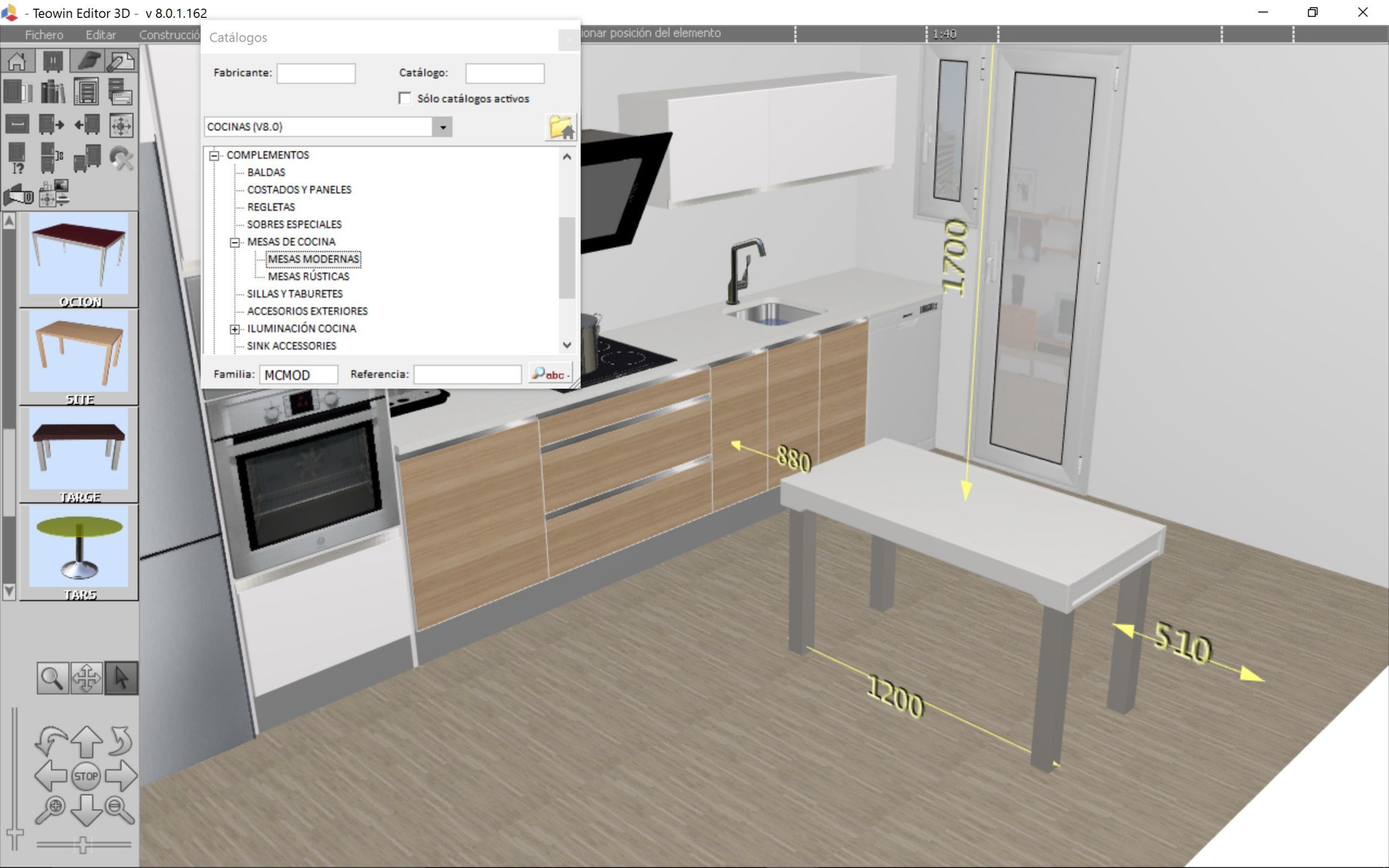Viewport: 1389px width, 868px height.
Task: Click the move cabinet left icon
Action: (87, 125)
